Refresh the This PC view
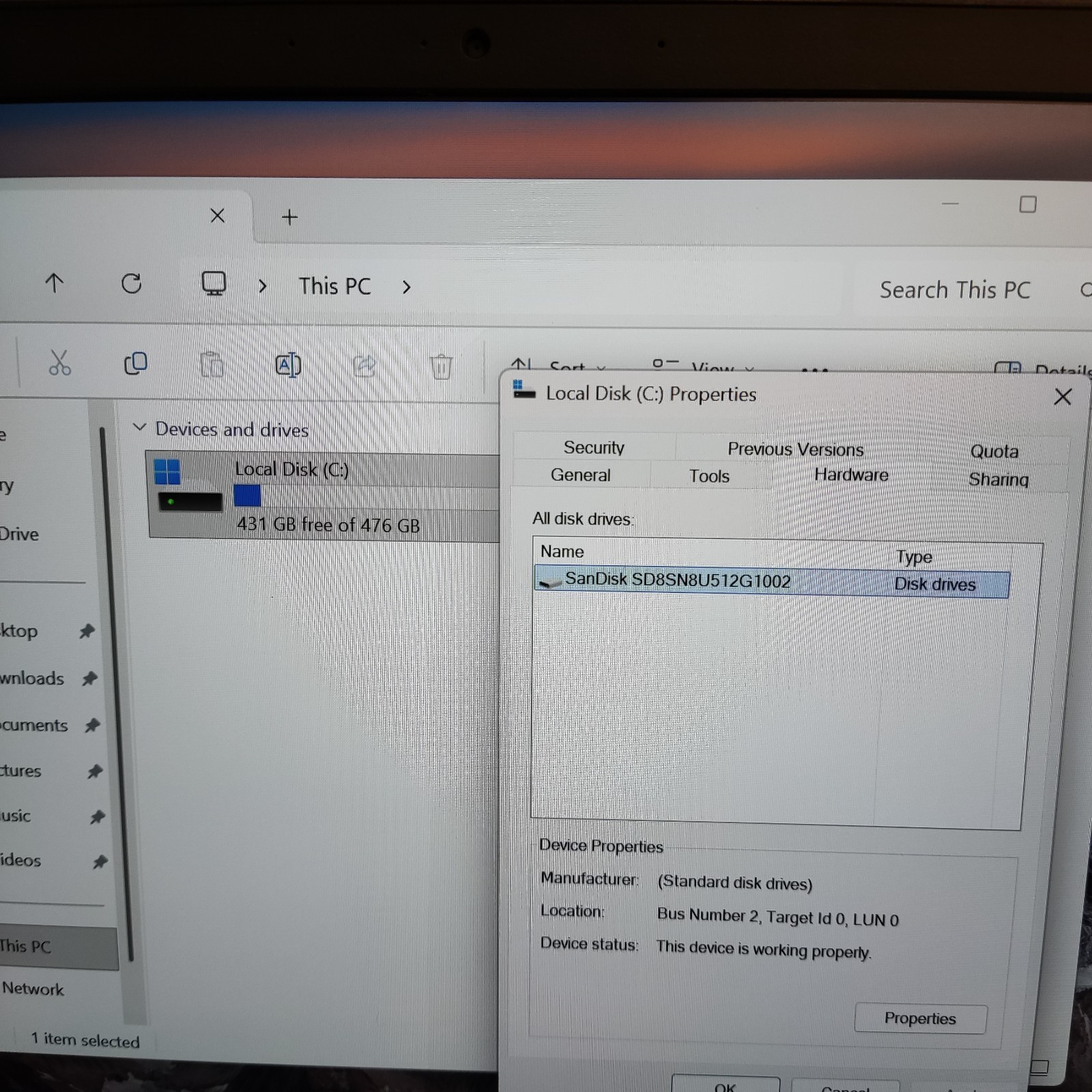 131,283
